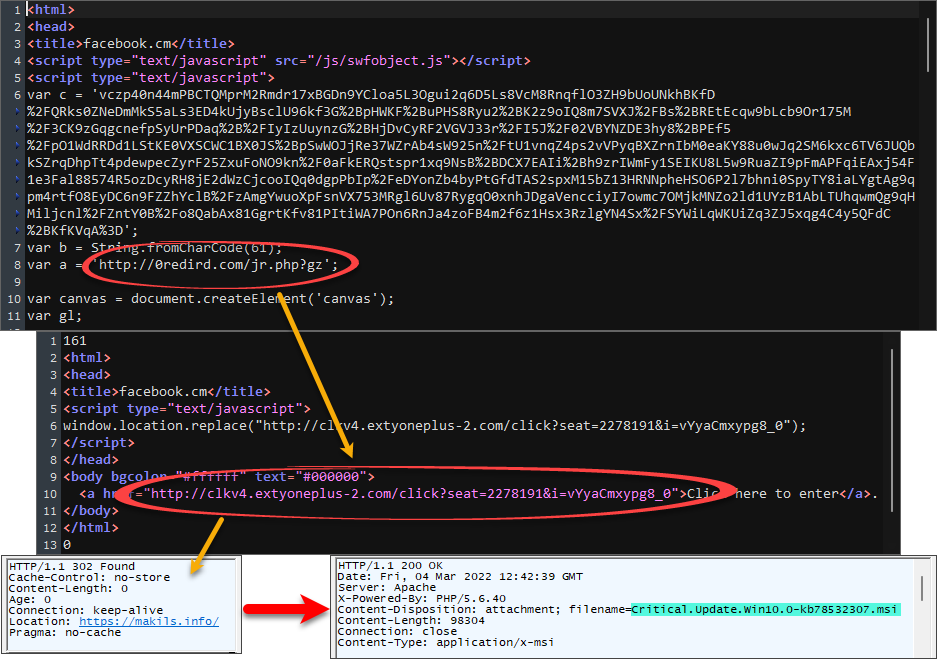The image size is (937, 659).
Task: Select <title>facebook.cm</title> in the middle editor
Action: [x=167, y=392]
